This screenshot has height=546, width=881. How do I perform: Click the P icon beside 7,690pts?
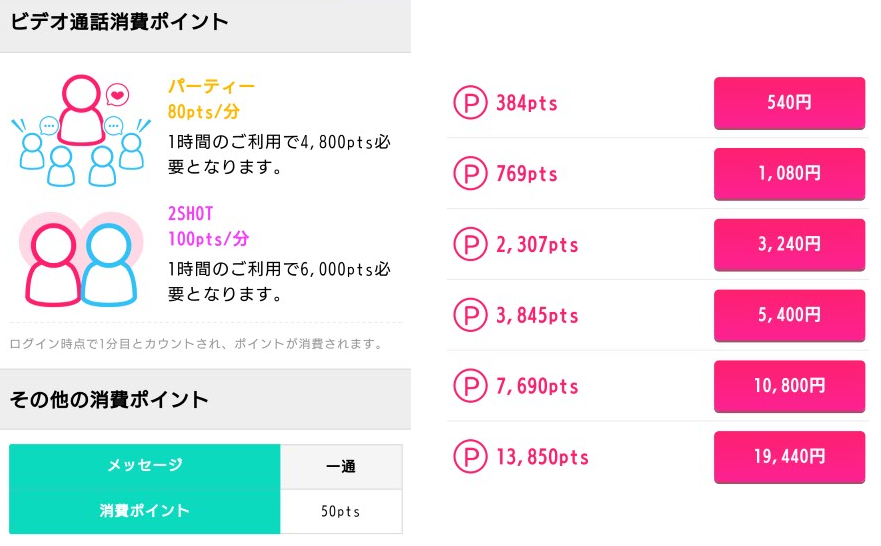coord(469,386)
